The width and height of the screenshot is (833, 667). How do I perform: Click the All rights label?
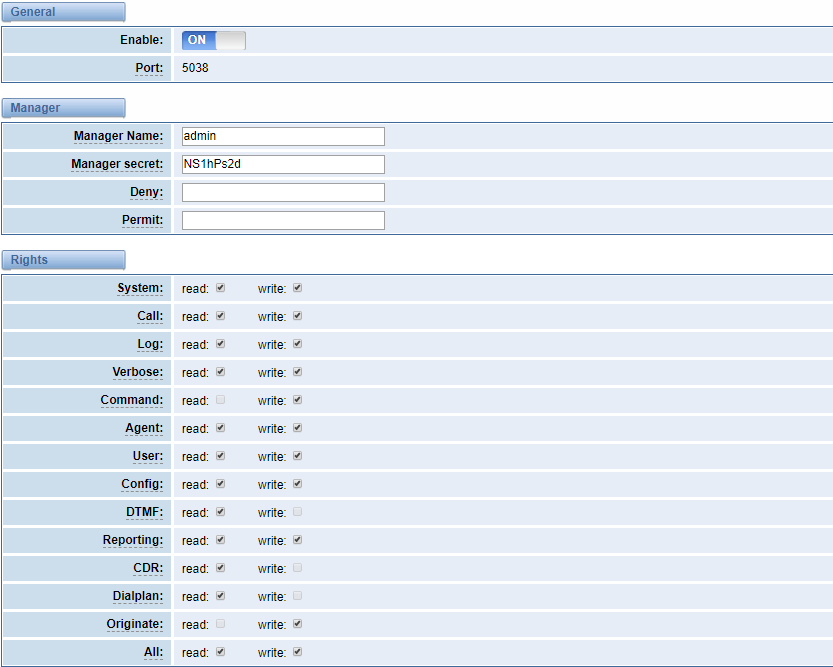pos(154,652)
